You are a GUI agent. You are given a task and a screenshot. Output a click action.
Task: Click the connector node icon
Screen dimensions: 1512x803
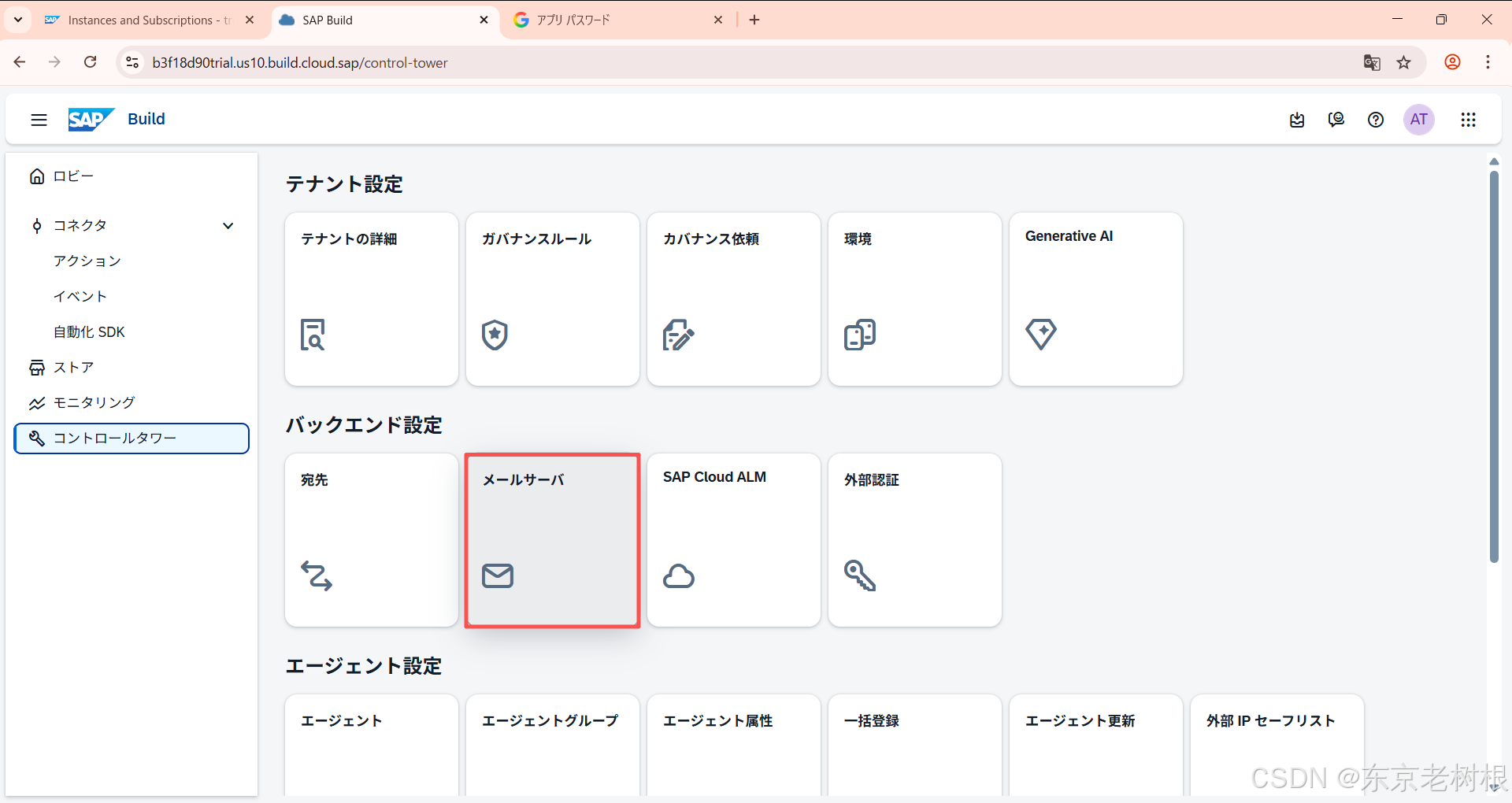36,226
